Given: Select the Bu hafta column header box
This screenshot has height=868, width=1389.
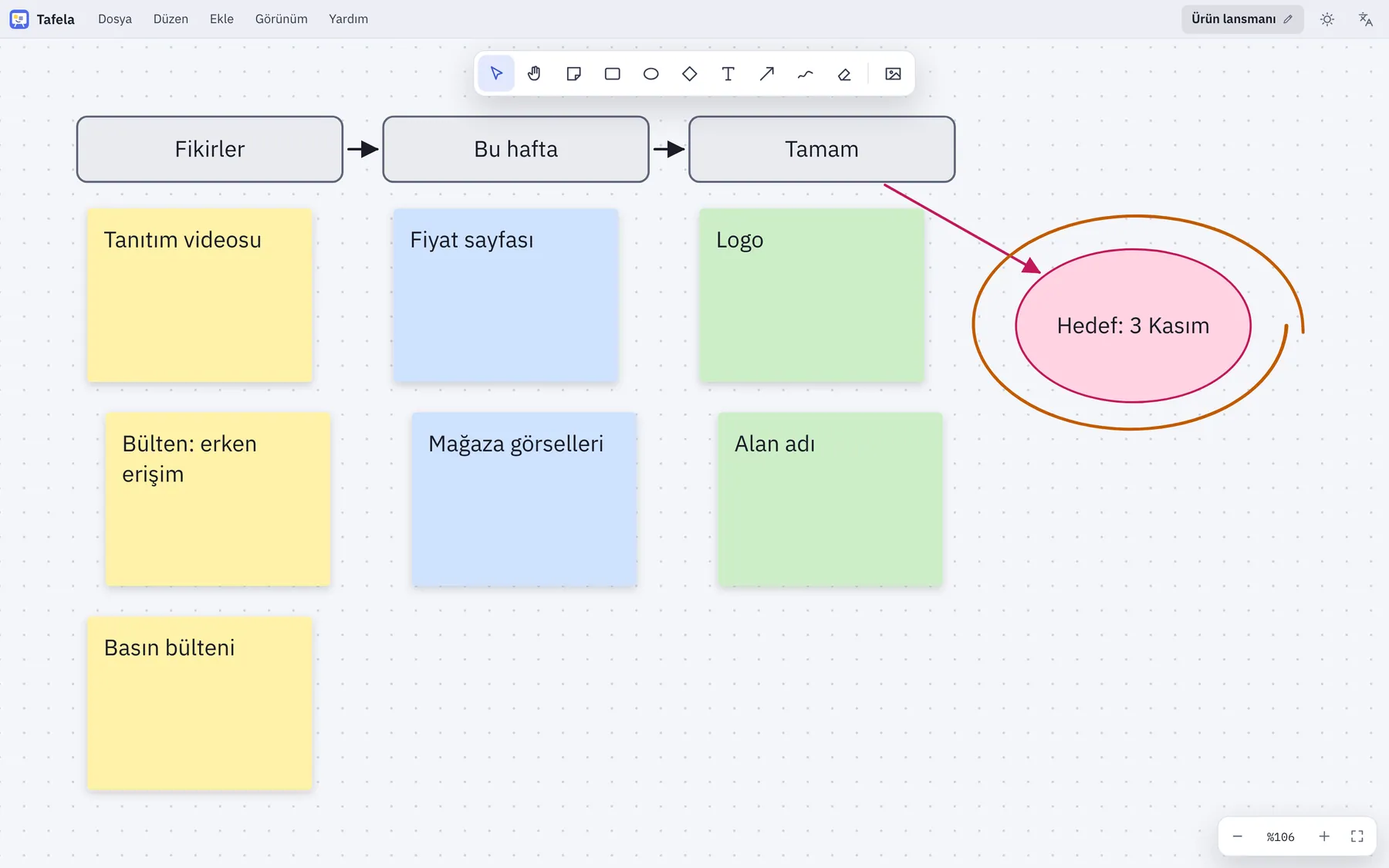Looking at the screenshot, I should [x=515, y=149].
